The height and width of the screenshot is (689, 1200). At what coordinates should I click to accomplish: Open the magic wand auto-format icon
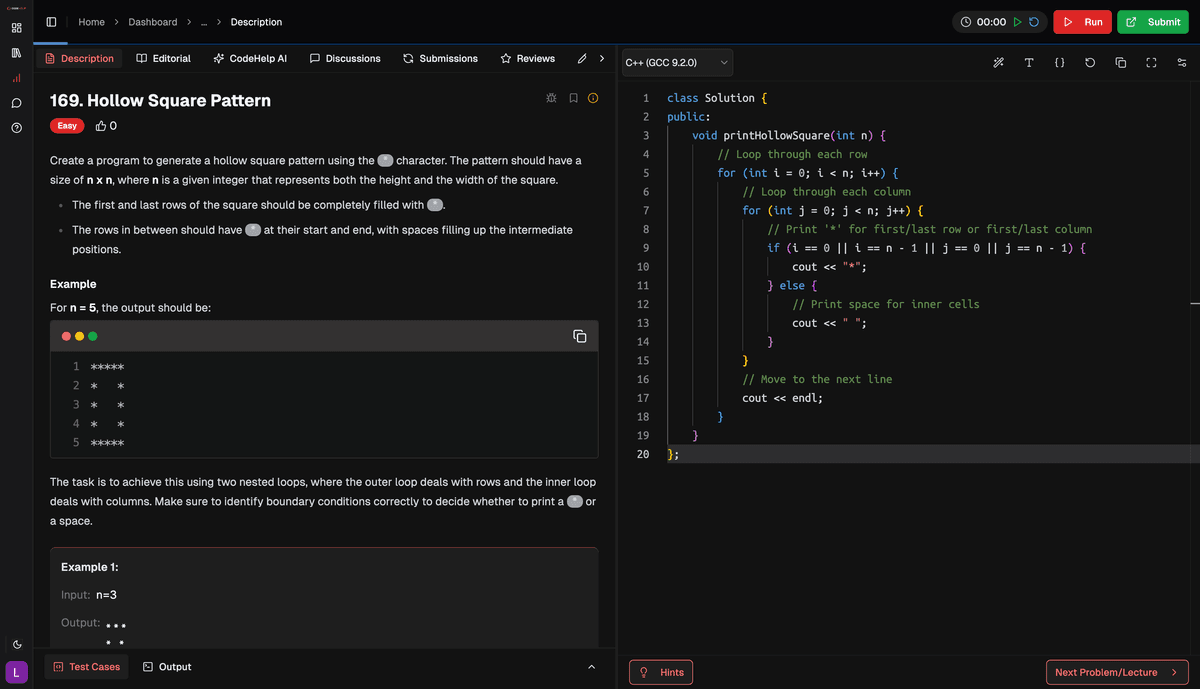click(x=998, y=62)
